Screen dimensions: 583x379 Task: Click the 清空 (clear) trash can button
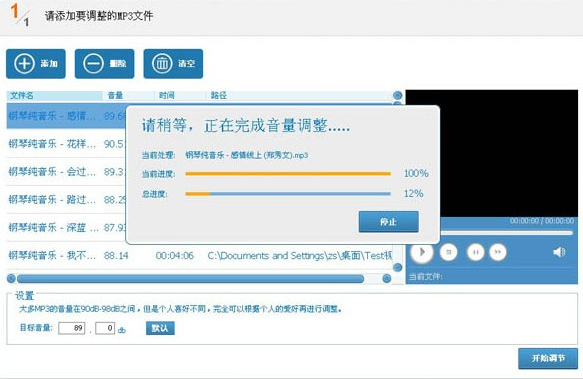(173, 64)
